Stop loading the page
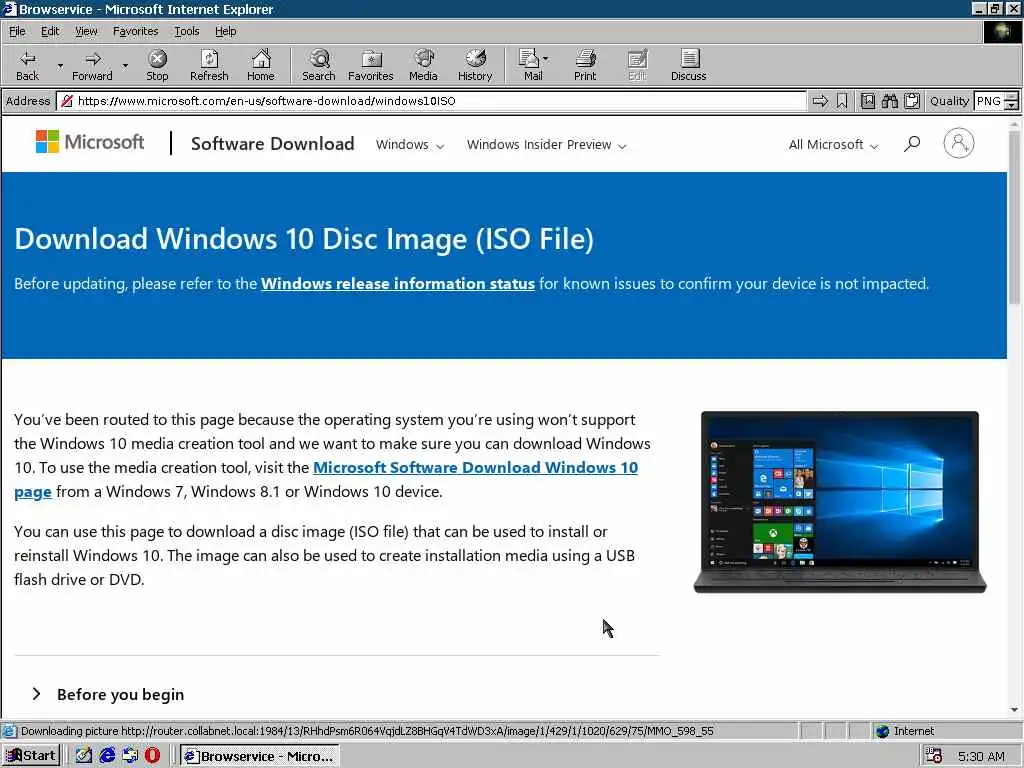This screenshot has height=768, width=1024. pos(157,65)
